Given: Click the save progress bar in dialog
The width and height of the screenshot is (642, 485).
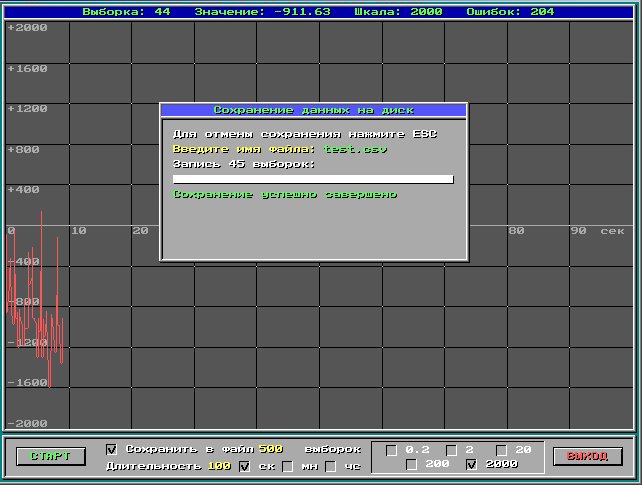Looking at the screenshot, I should pyautogui.click(x=313, y=180).
